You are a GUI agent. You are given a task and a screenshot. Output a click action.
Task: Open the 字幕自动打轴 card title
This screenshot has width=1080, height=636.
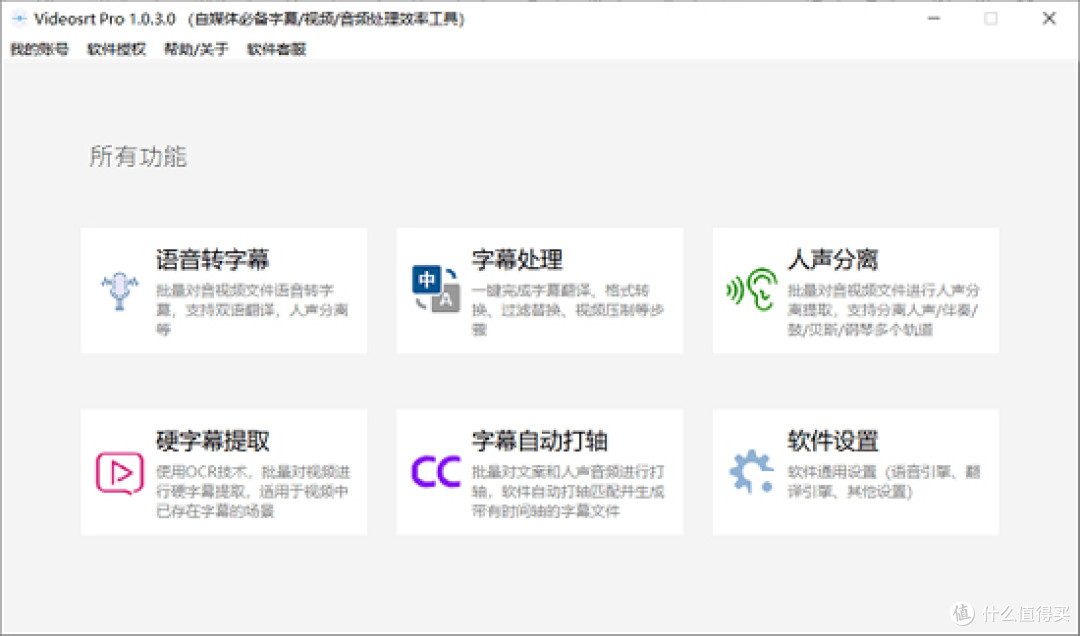[x=539, y=441]
